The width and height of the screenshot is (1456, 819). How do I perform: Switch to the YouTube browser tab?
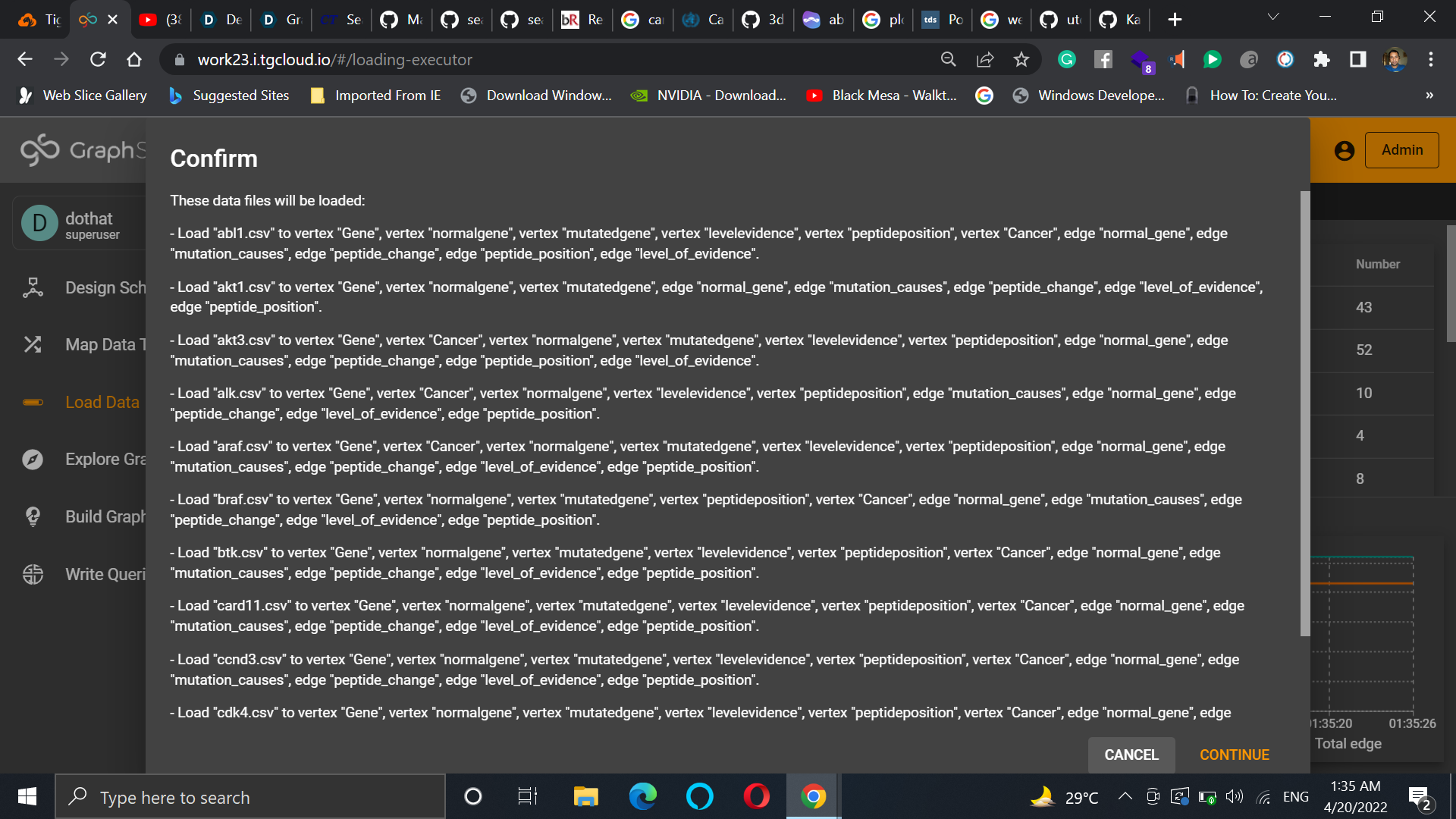tap(160, 20)
